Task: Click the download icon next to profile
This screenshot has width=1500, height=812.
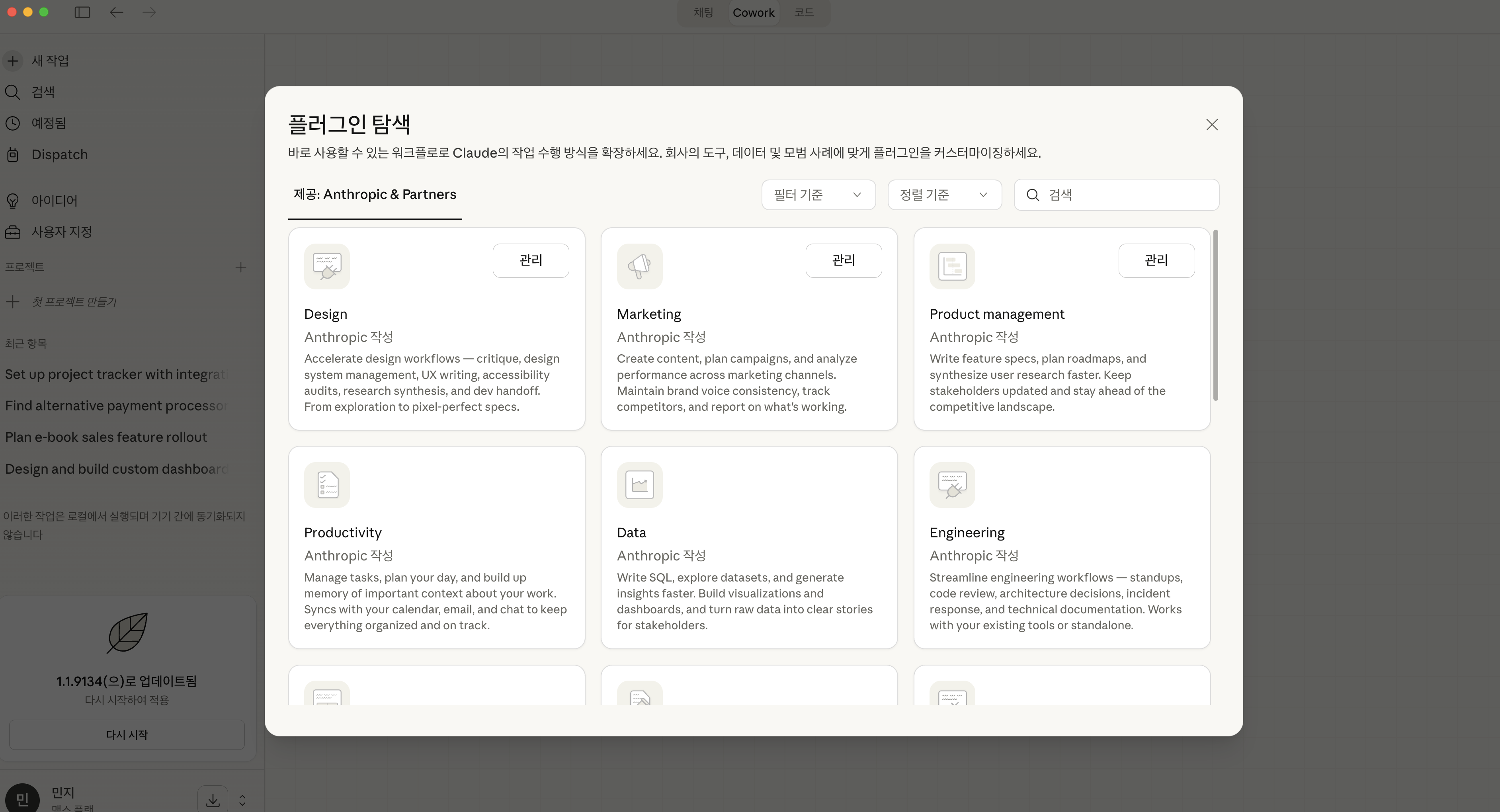Action: click(213, 800)
